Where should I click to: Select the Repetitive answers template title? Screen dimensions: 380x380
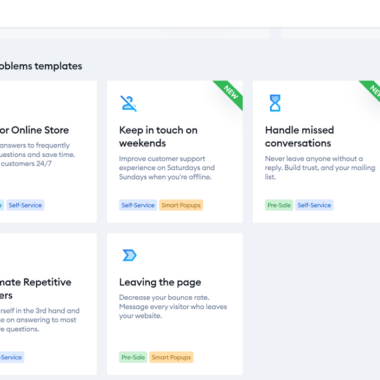point(36,289)
